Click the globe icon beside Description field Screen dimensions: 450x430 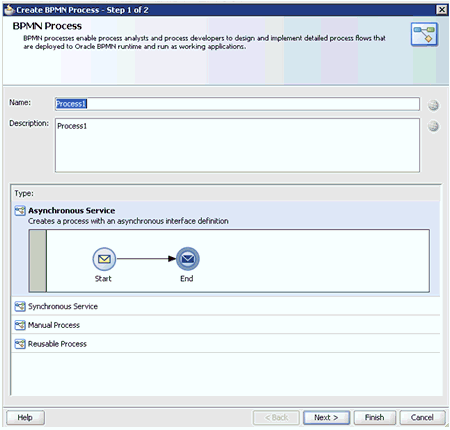point(433,126)
